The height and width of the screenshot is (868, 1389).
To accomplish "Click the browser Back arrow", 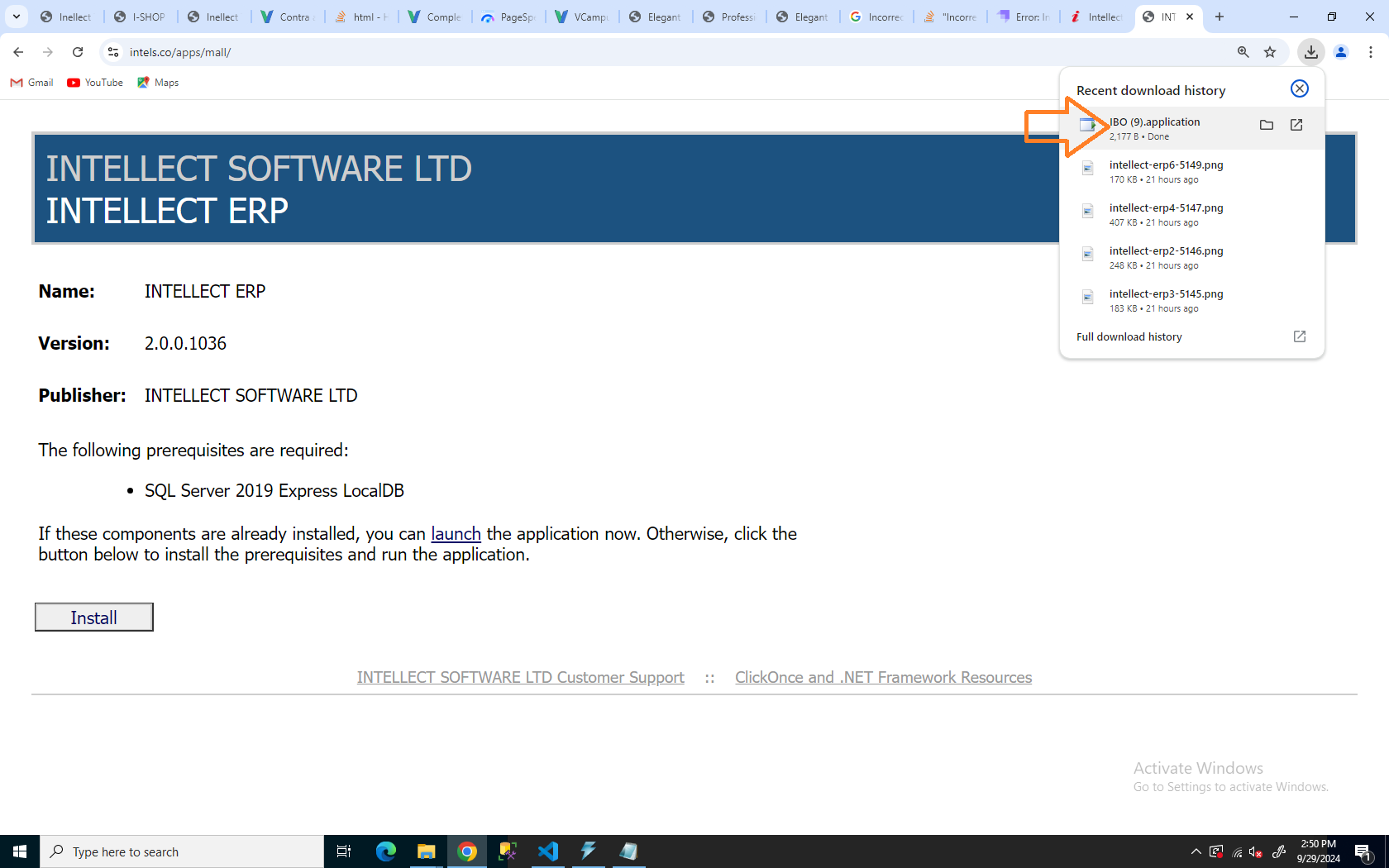I will click(18, 52).
